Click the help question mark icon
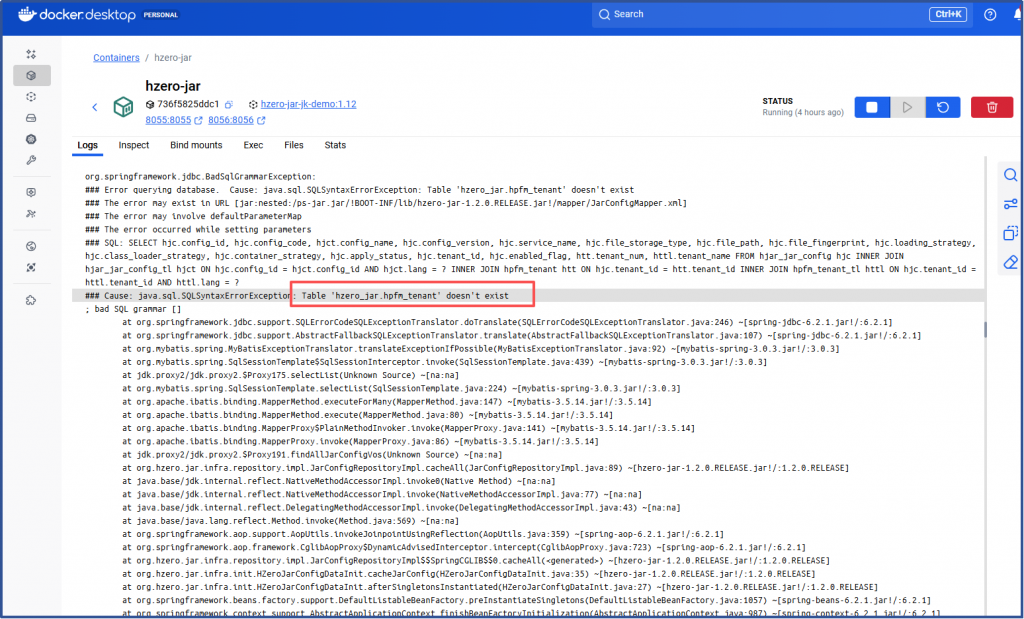Viewport: 1024px width, 619px height. (990, 14)
